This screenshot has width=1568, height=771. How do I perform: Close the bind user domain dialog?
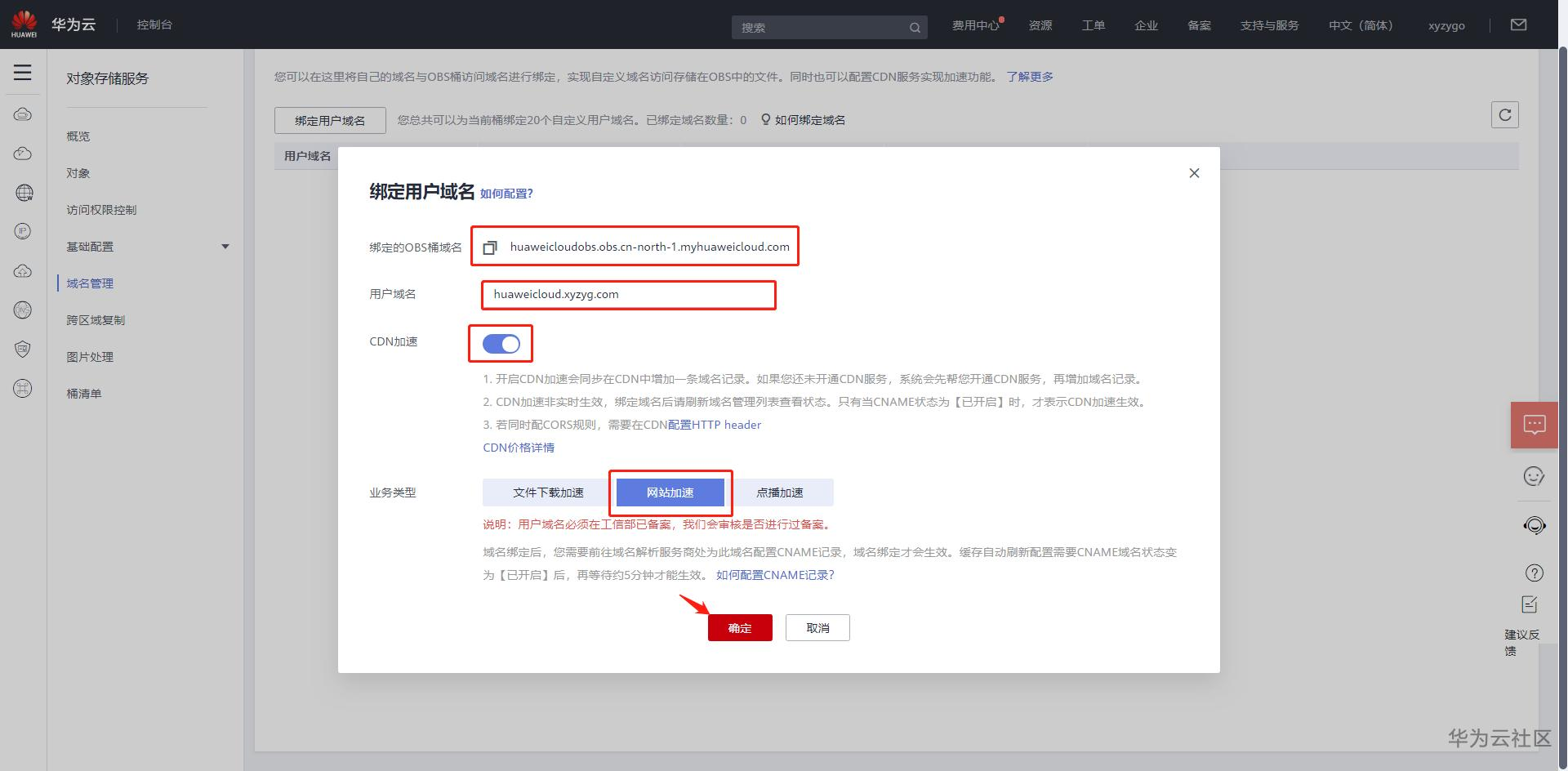[1194, 173]
